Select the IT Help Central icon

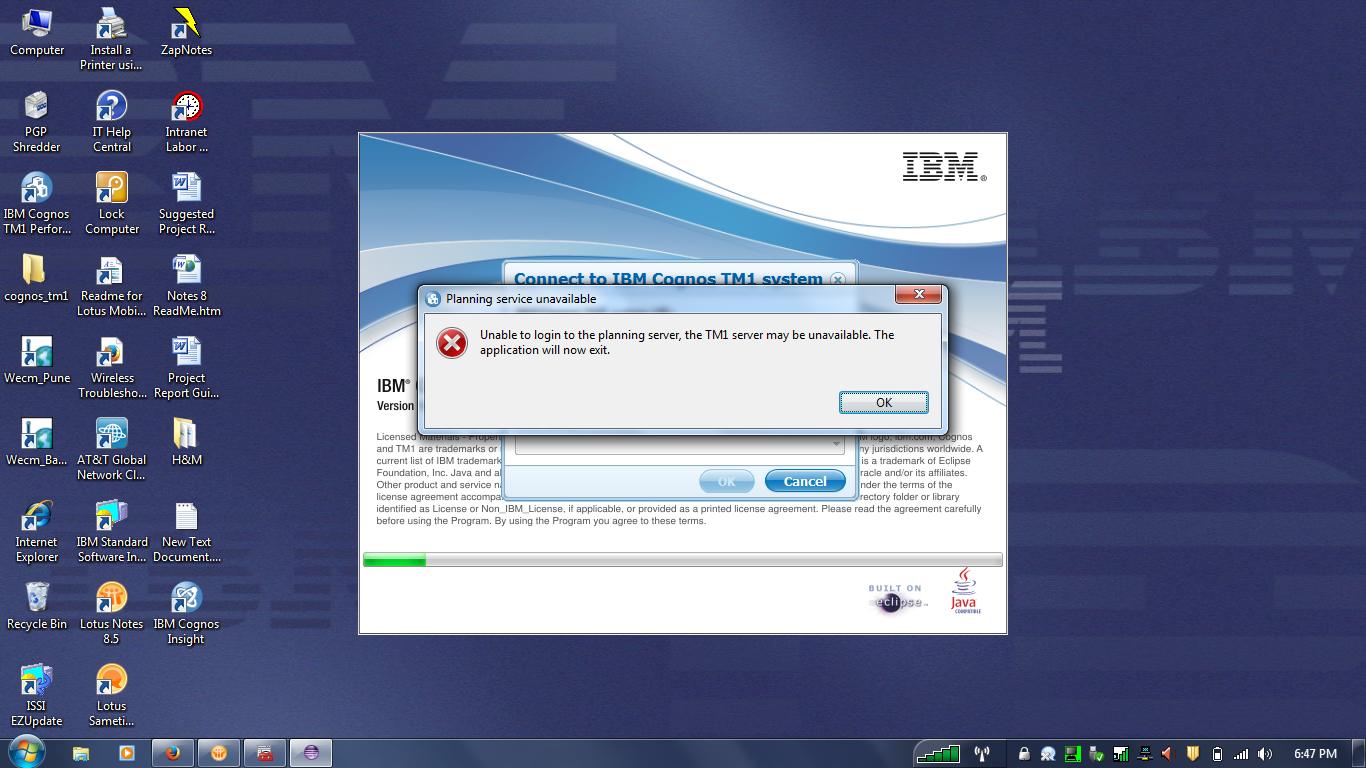pyautogui.click(x=111, y=121)
